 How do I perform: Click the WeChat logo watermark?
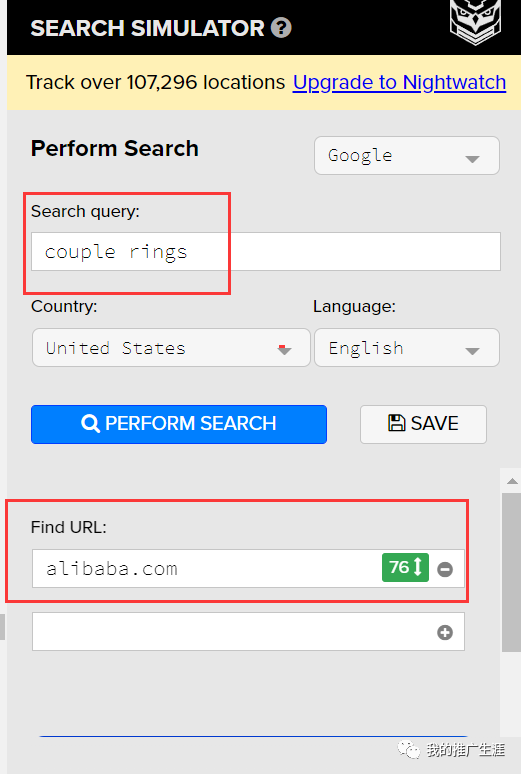[x=409, y=750]
